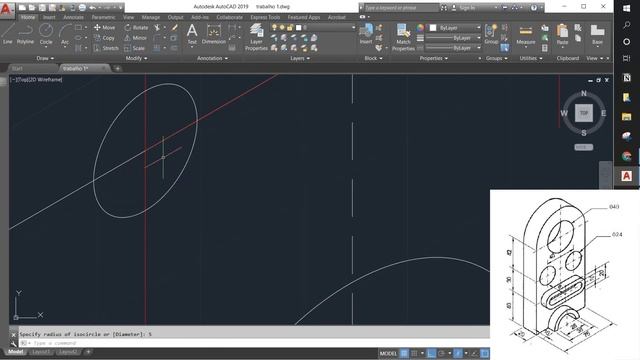640x360 pixels.
Task: Expand the Modify panel
Action: click(x=136, y=58)
